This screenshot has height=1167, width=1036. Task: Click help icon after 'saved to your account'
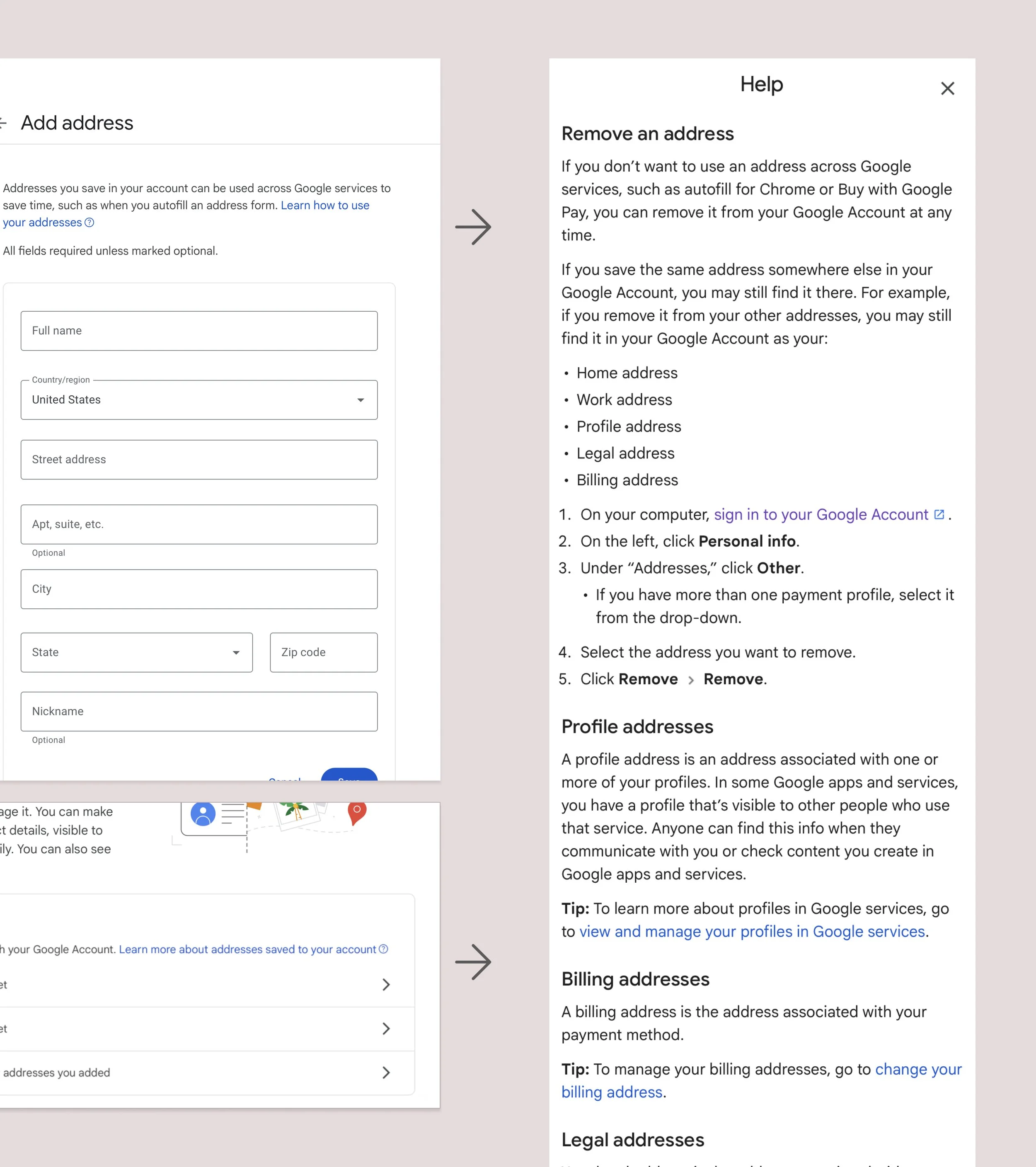click(x=384, y=949)
